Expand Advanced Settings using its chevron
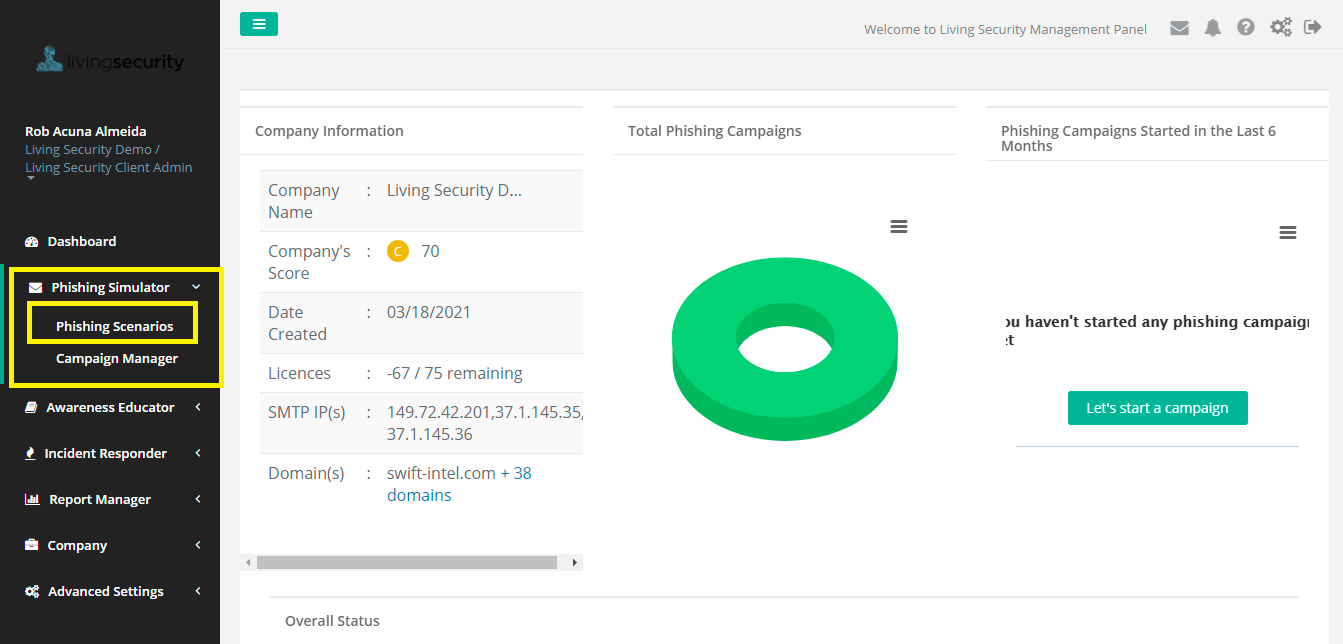Viewport: 1343px width, 644px height. tap(198, 591)
